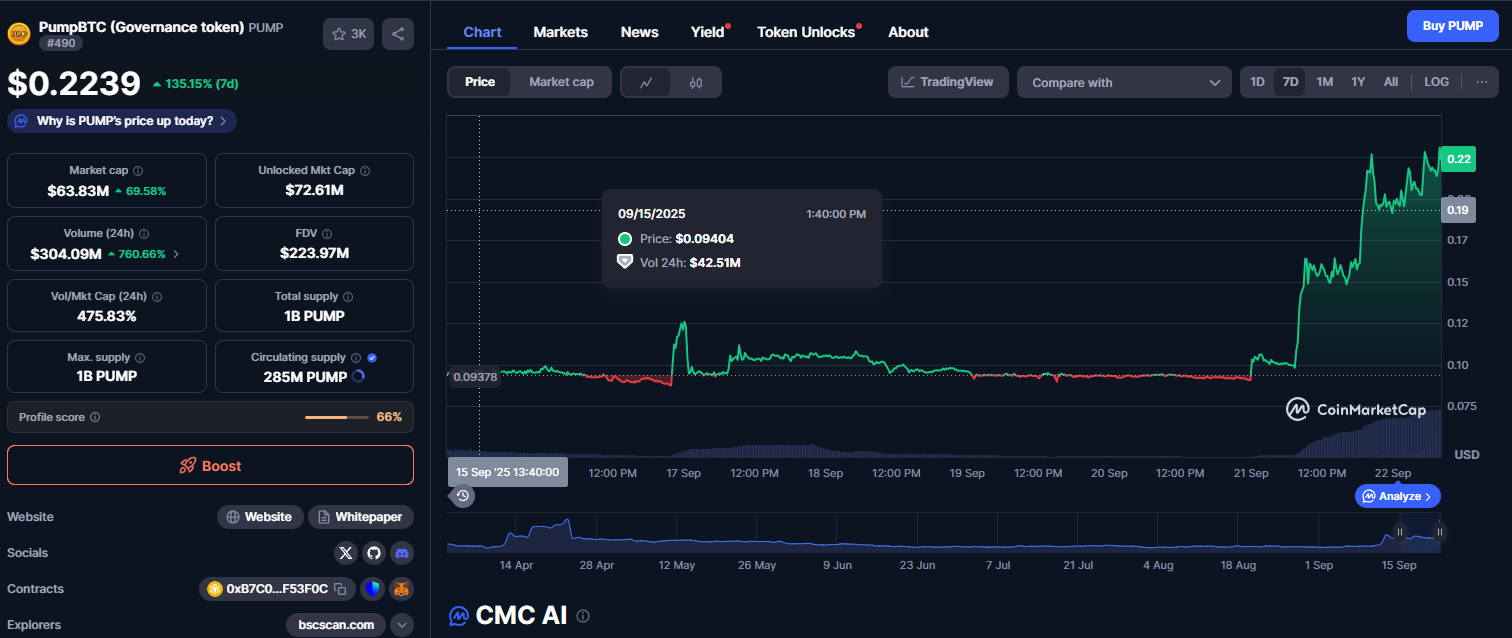Open the News tab
The width and height of the screenshot is (1512, 638).
pyautogui.click(x=640, y=32)
